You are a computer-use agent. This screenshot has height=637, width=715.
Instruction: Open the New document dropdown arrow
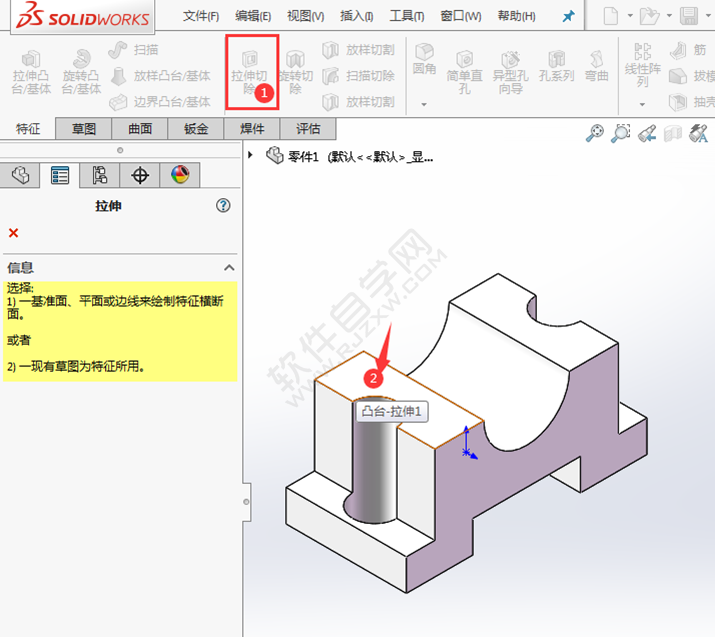(x=630, y=16)
